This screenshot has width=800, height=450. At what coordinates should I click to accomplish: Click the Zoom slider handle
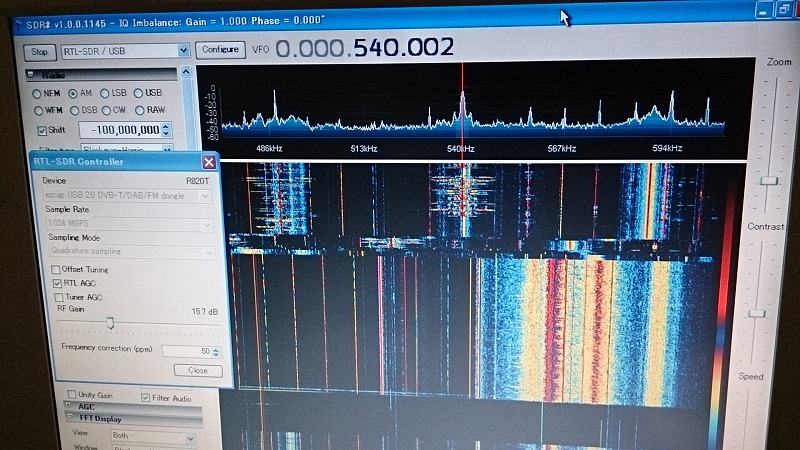(768, 181)
